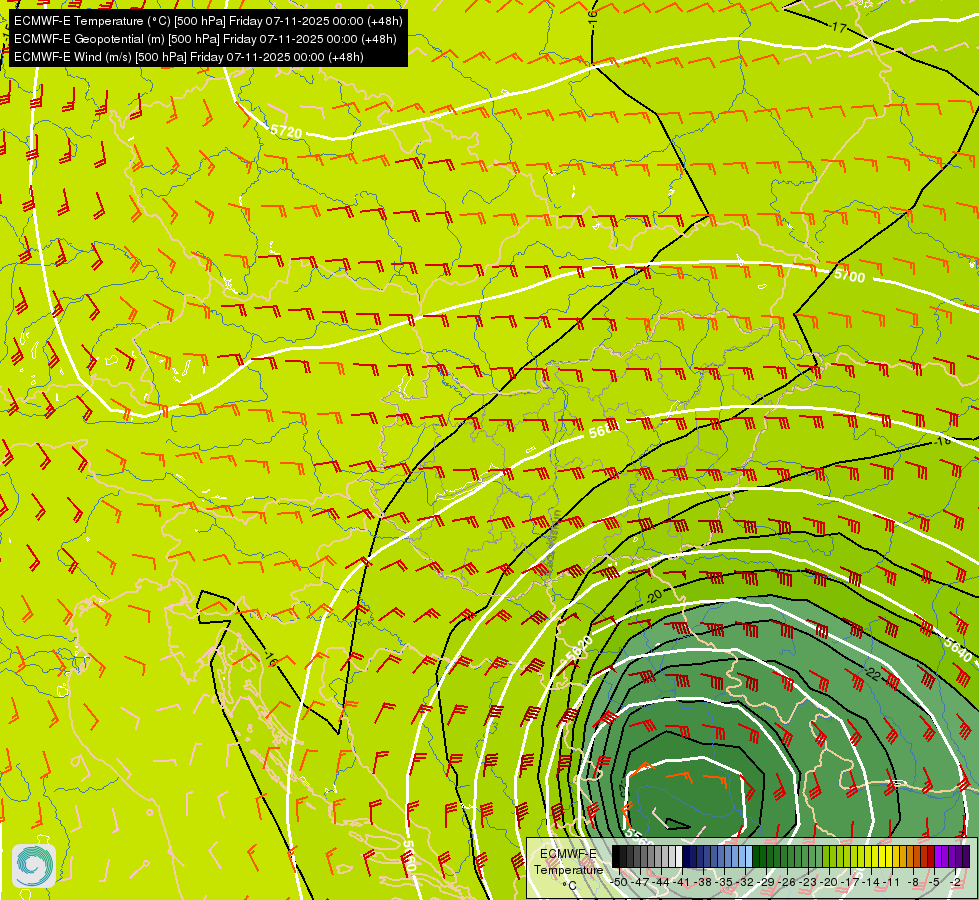979x900 pixels.
Task: Click the 5720 geopotential contour label
Action: pyautogui.click(x=287, y=131)
